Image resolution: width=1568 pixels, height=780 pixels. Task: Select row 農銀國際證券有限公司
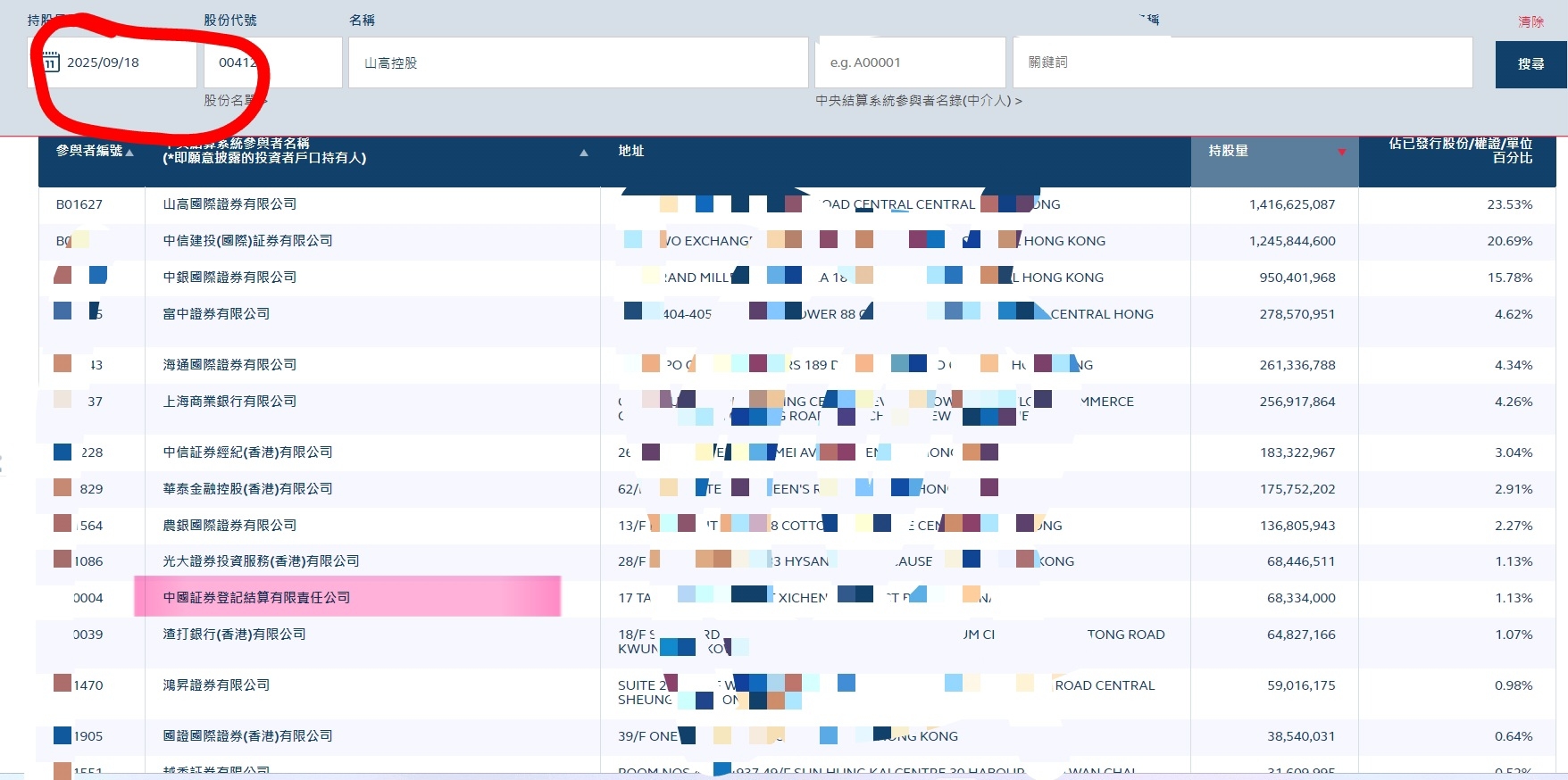coord(229,526)
